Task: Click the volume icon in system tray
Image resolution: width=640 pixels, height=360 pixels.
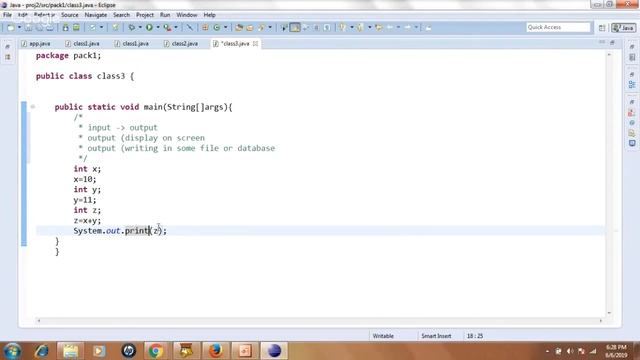Action: click(570, 351)
